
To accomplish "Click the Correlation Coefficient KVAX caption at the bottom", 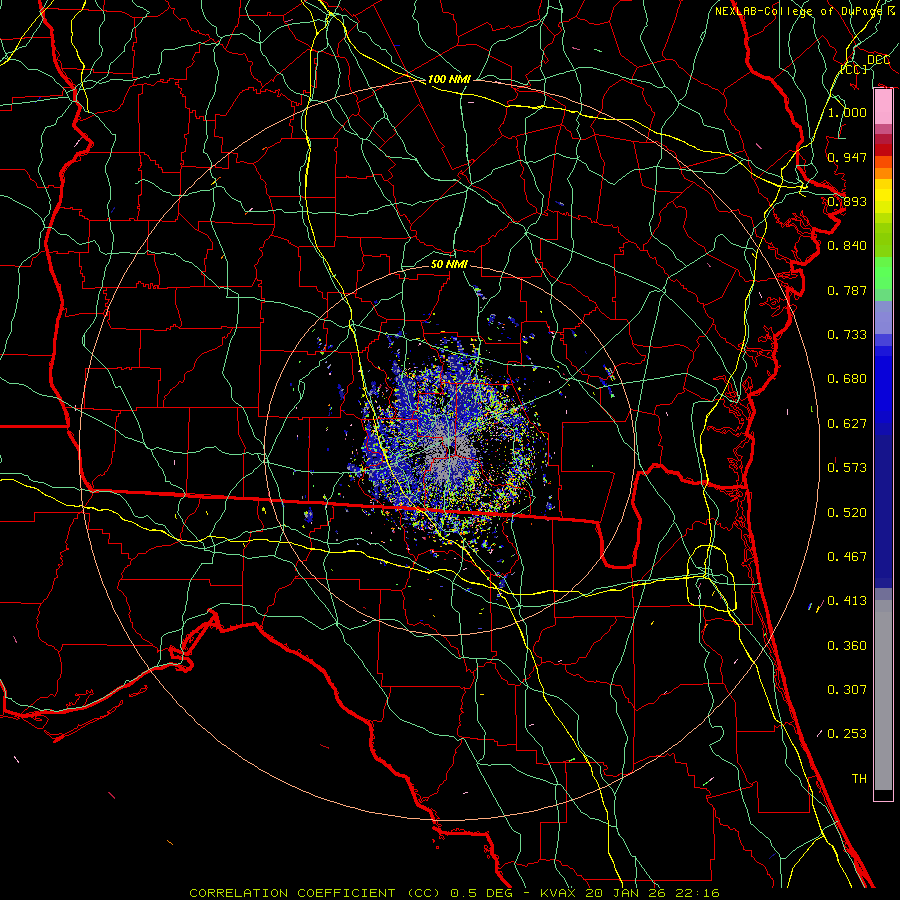I will 454,893.
